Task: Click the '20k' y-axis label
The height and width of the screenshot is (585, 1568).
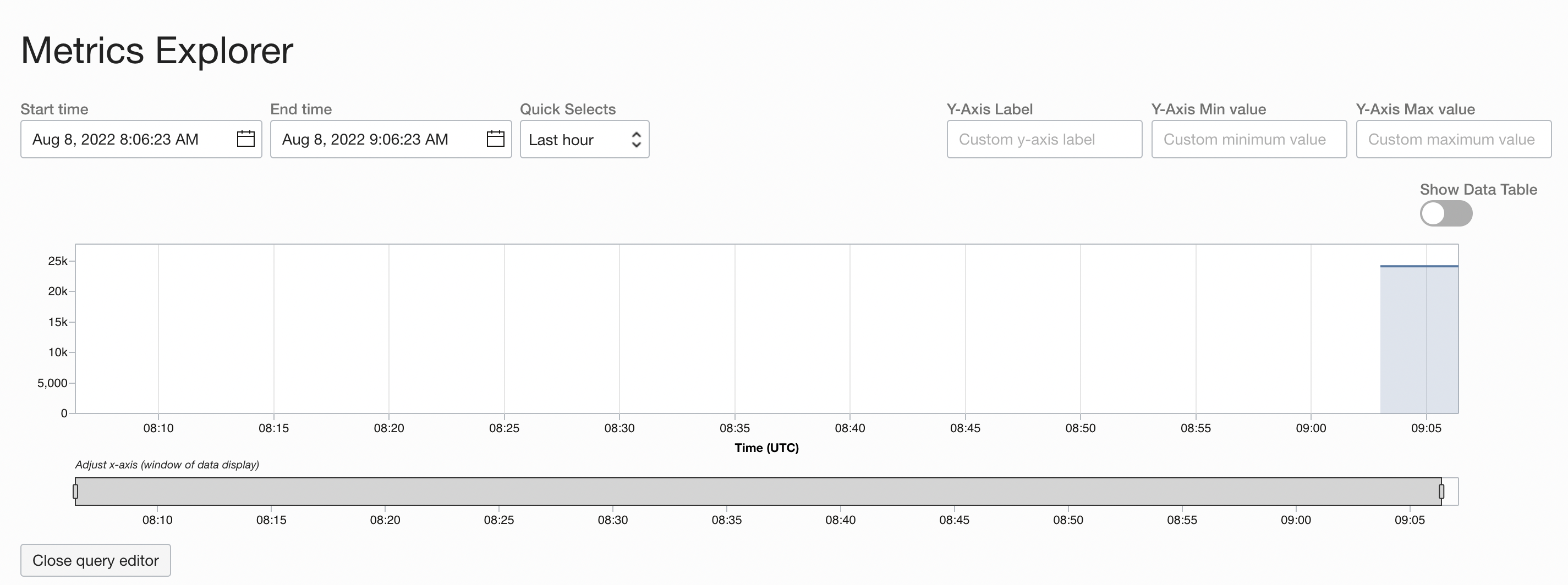Action: point(58,291)
